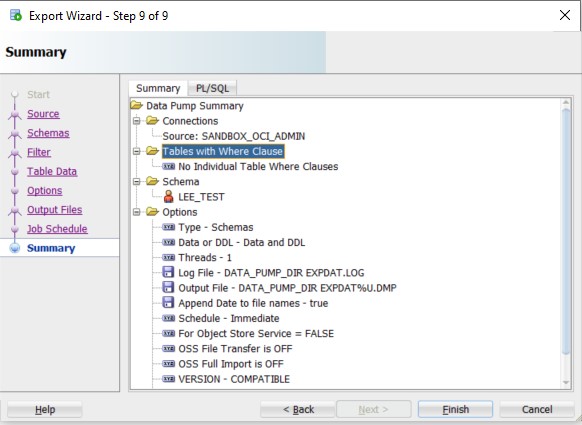Collapse the Connections tree node
582x425 pixels.
pos(137,121)
